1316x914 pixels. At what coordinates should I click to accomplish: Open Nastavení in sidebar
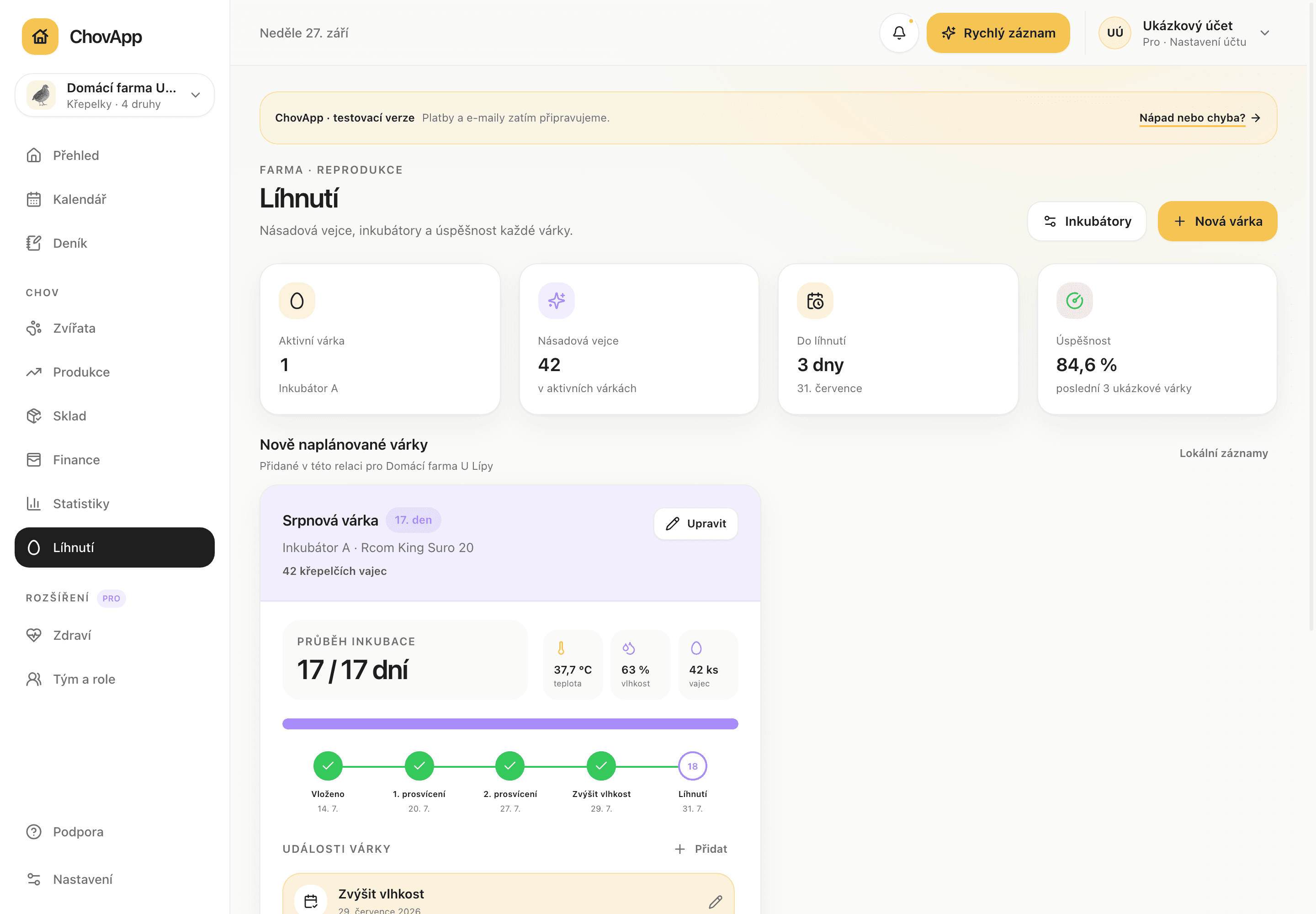pyautogui.click(x=115, y=879)
